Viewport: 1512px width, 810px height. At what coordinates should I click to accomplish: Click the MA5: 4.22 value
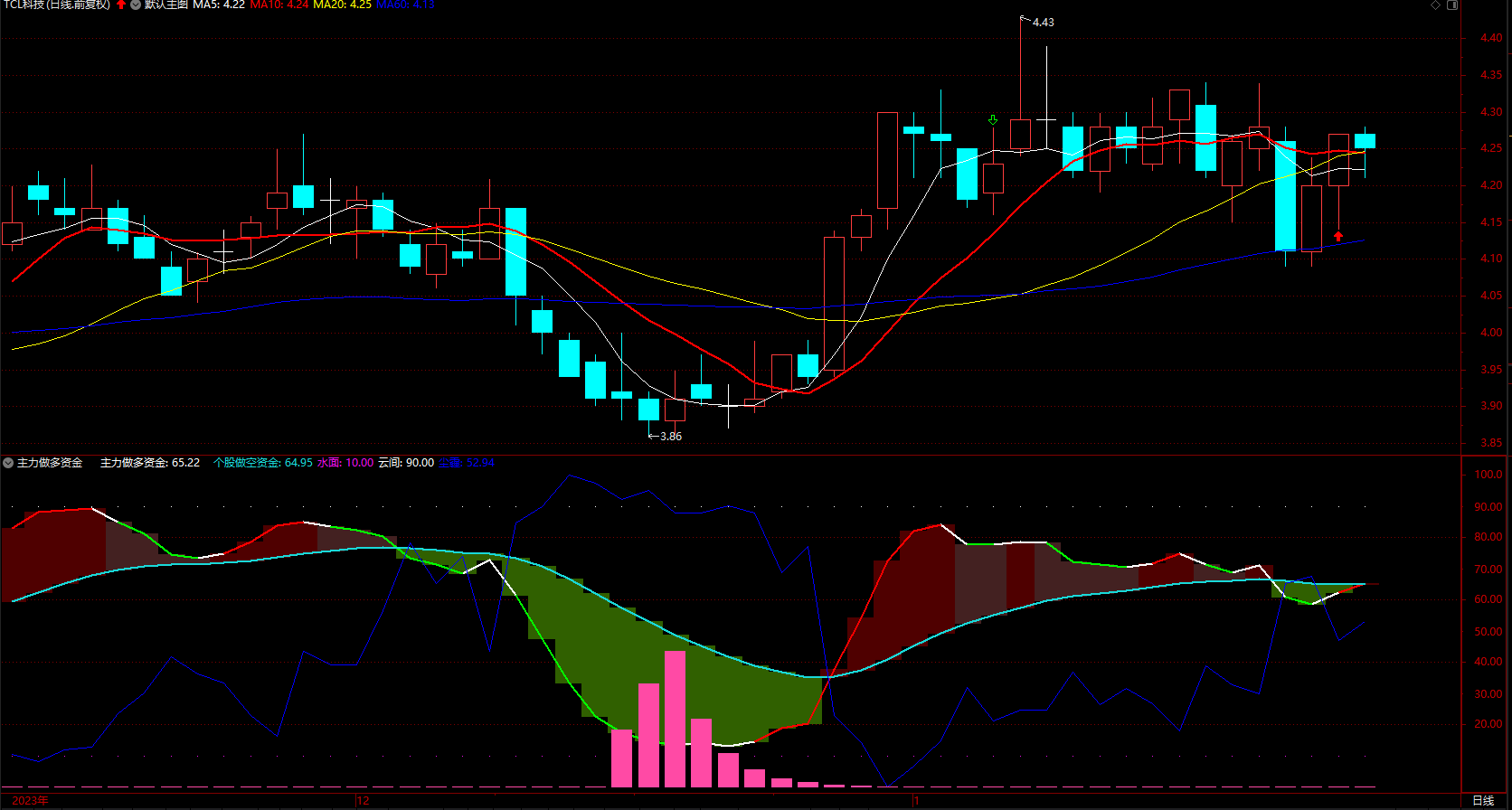click(x=219, y=5)
